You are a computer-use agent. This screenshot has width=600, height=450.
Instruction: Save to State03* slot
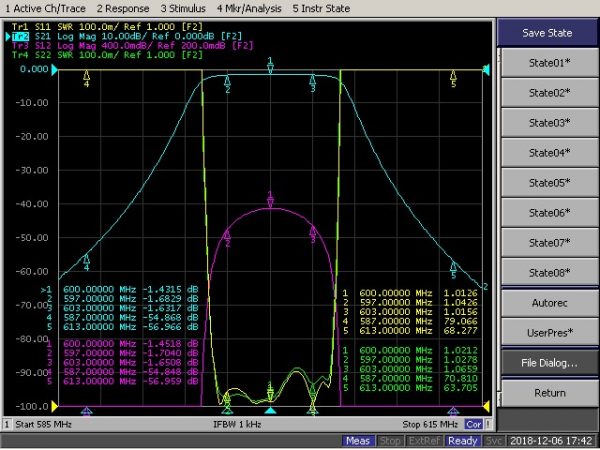coord(549,123)
